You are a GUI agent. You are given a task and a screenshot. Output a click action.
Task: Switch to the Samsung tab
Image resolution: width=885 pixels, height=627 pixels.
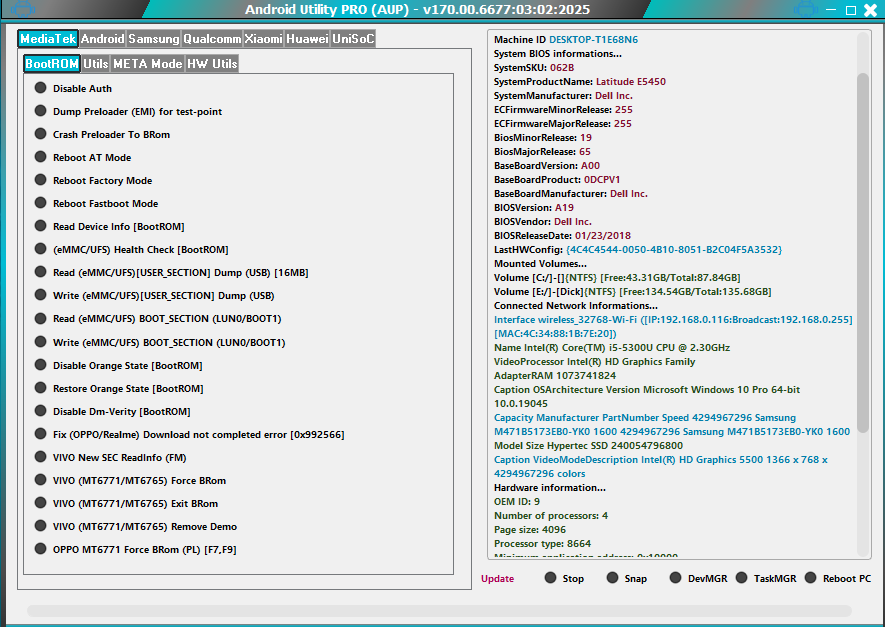153,38
